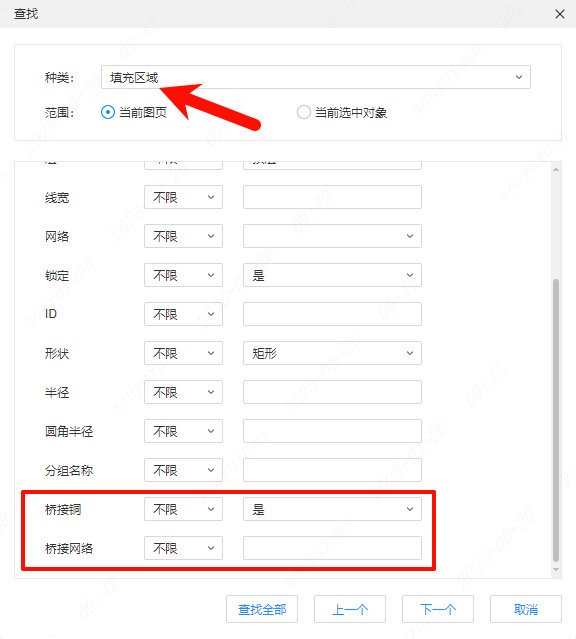This screenshot has height=639, width=576.
Task: Click the 取消 button
Action: (526, 609)
